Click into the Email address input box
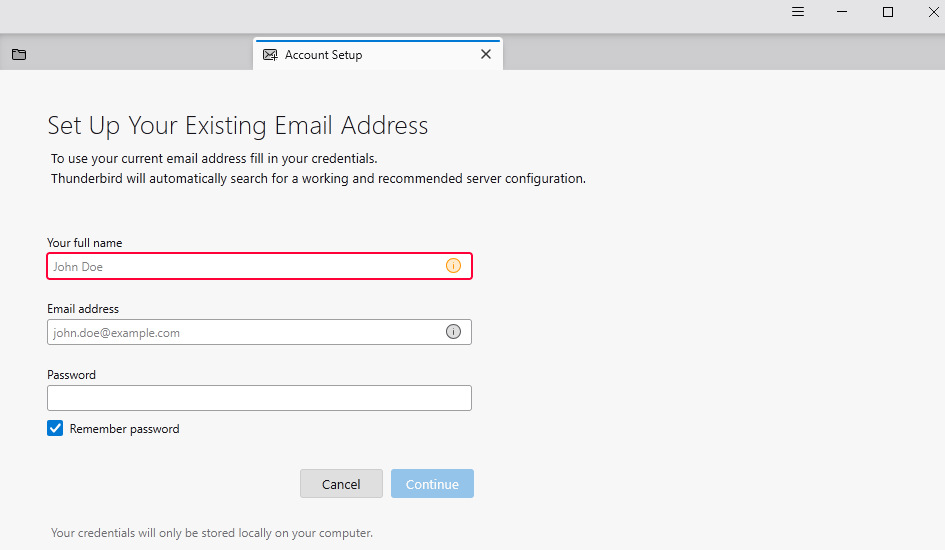This screenshot has width=945, height=550. pyautogui.click(x=240, y=332)
